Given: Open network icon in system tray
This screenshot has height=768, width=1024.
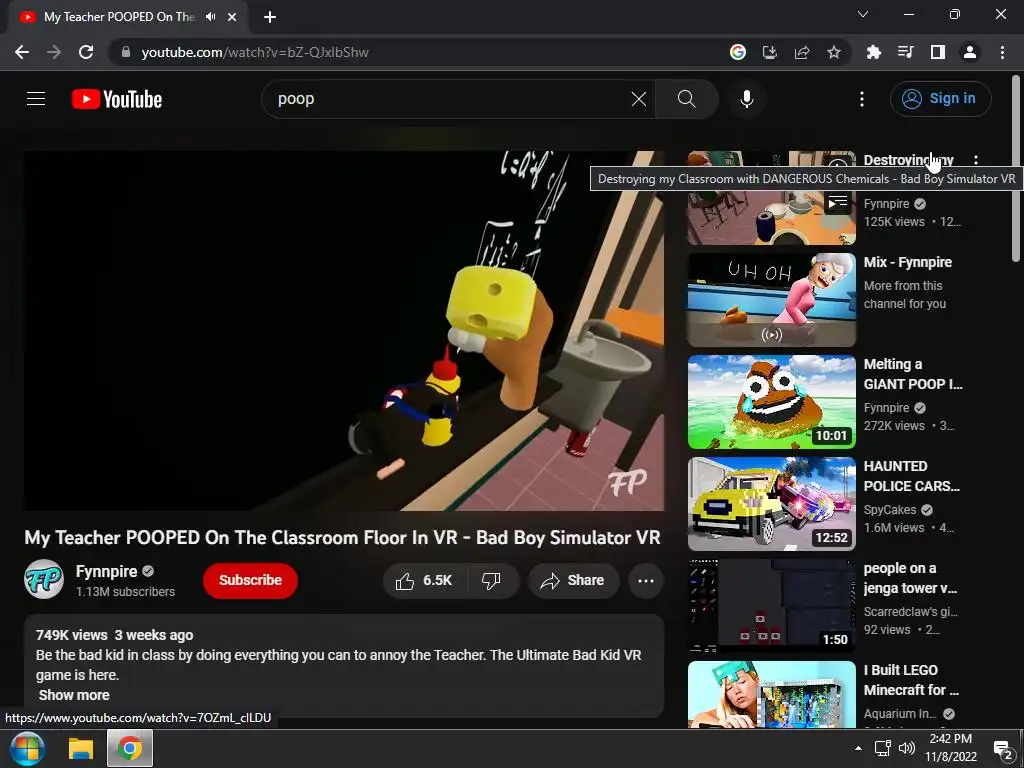Looking at the screenshot, I should tap(882, 748).
